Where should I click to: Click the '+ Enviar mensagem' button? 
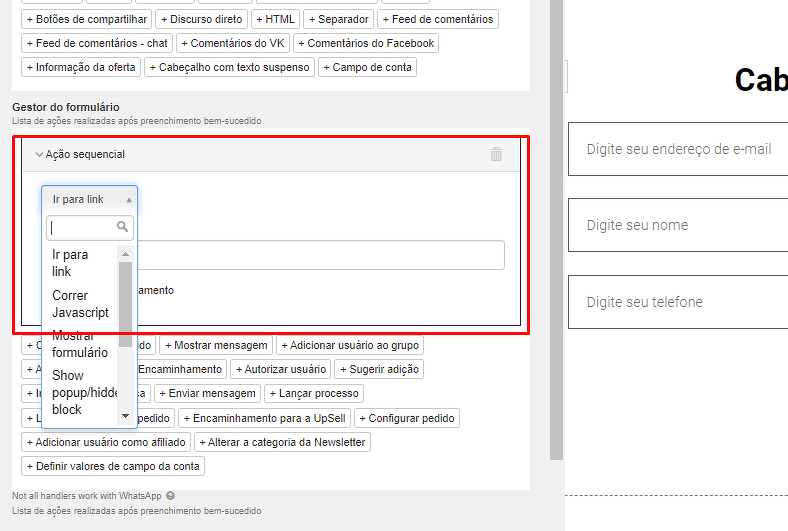point(207,394)
